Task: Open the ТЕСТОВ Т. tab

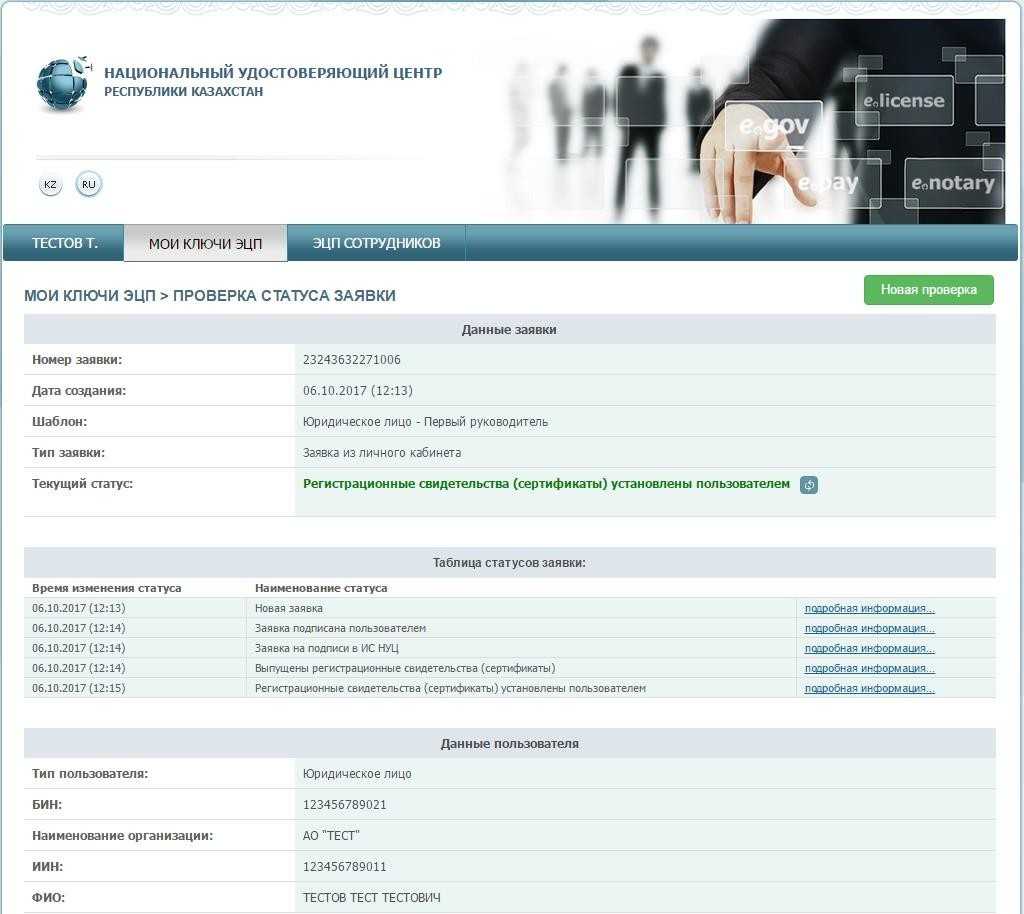Action: [x=64, y=243]
